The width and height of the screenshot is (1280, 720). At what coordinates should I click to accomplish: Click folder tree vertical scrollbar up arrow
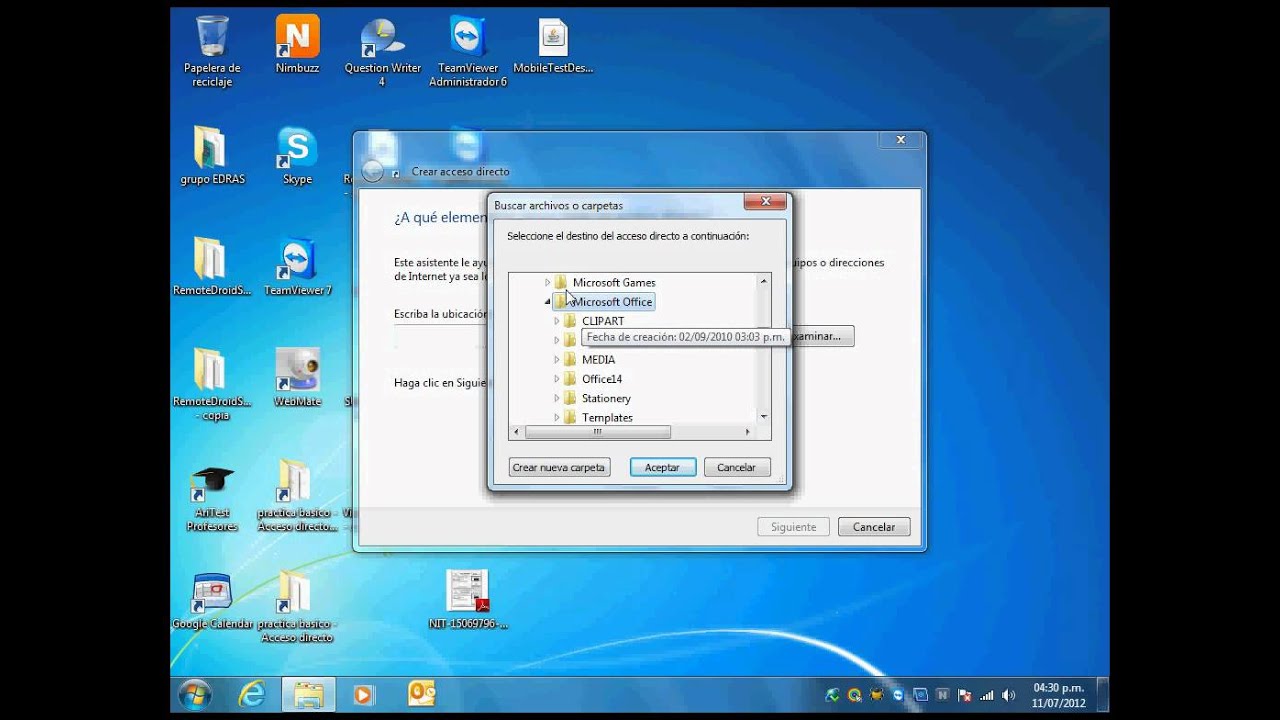click(764, 281)
